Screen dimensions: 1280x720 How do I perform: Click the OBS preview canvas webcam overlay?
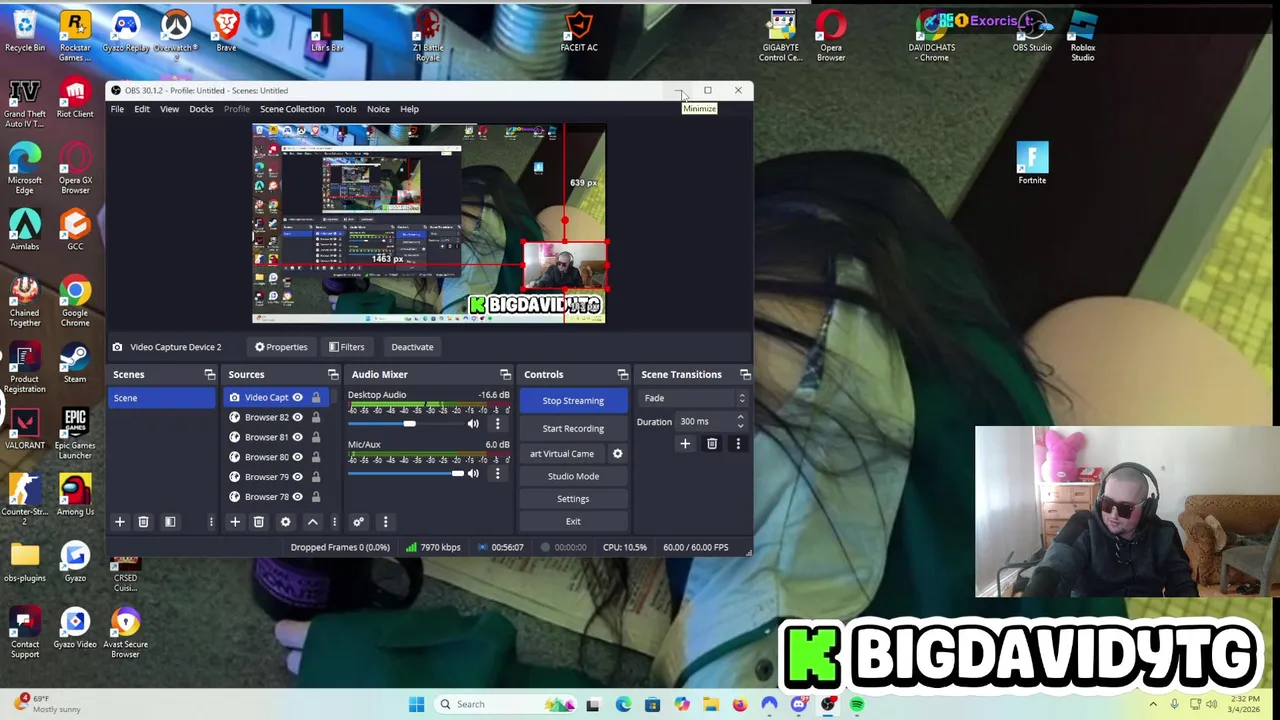click(x=565, y=267)
